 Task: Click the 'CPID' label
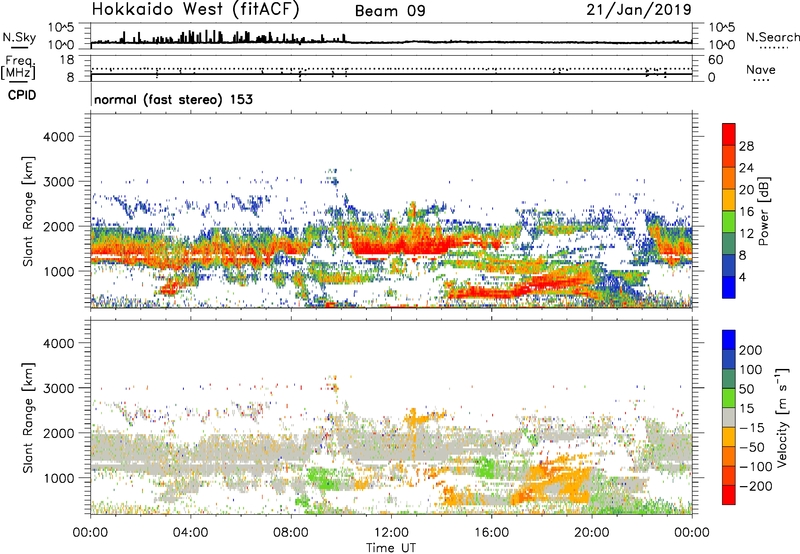point(22,95)
